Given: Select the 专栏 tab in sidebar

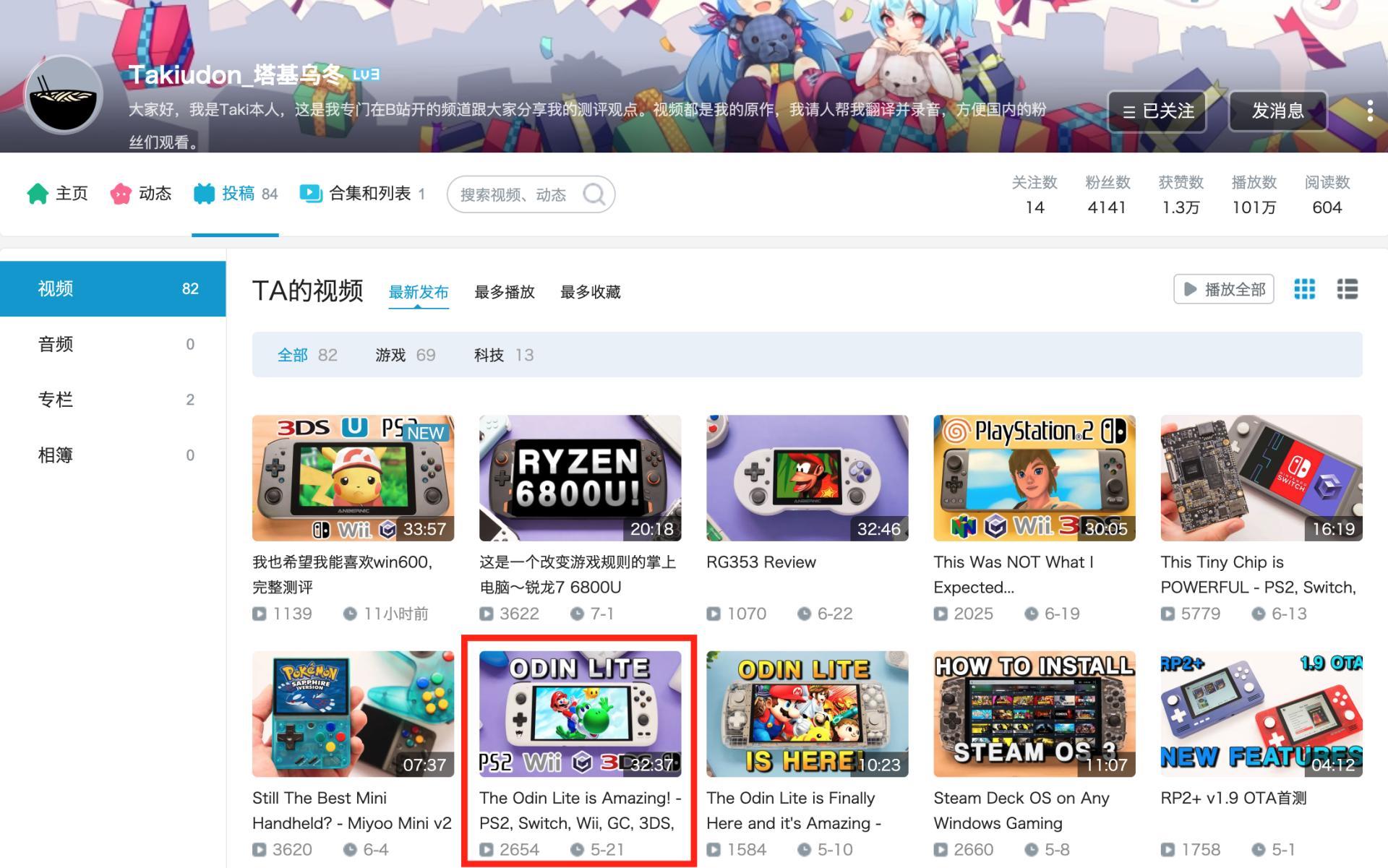Looking at the screenshot, I should (56, 399).
